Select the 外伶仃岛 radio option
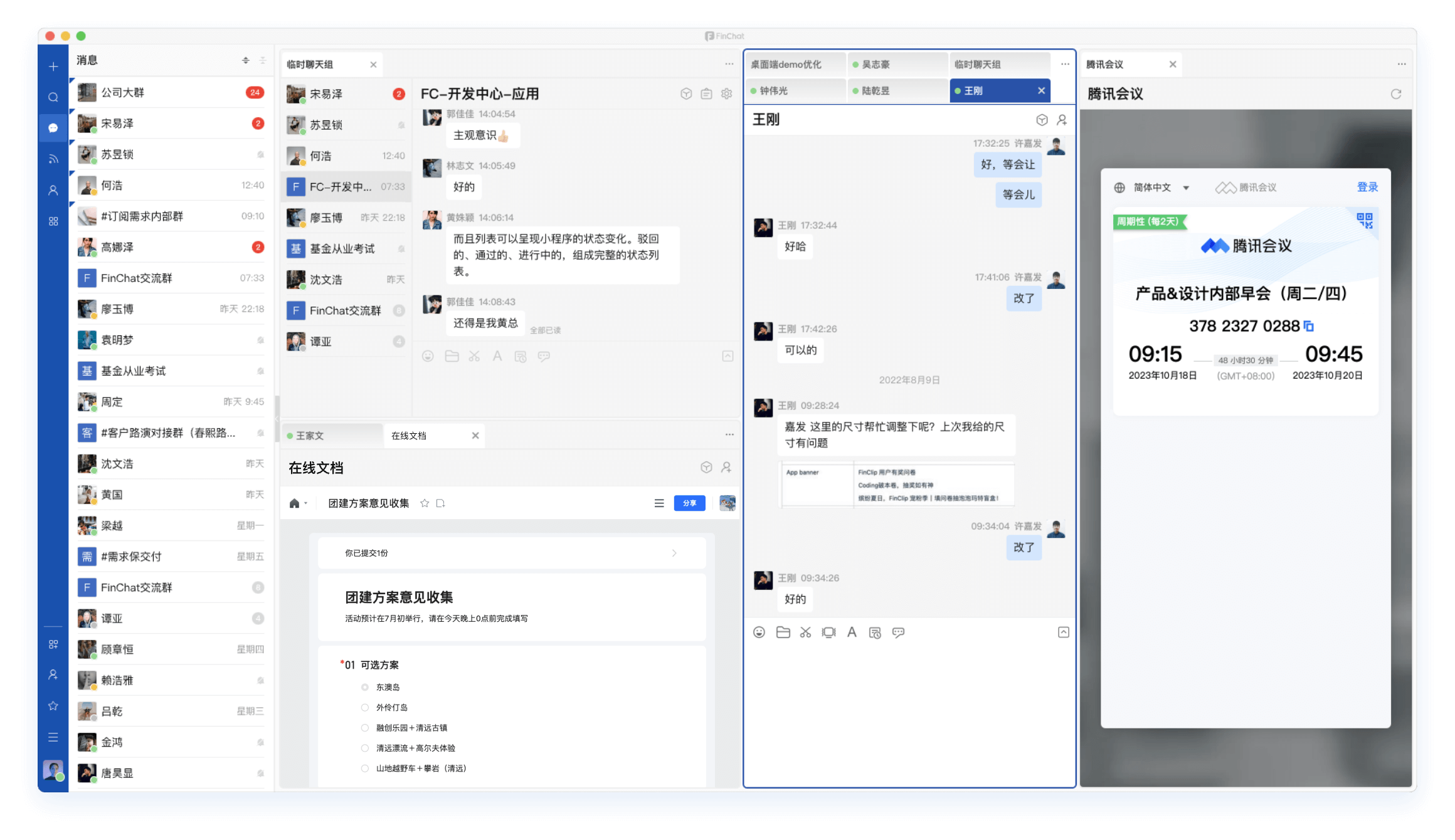Screen dimensions: 1455x840 coord(365,707)
